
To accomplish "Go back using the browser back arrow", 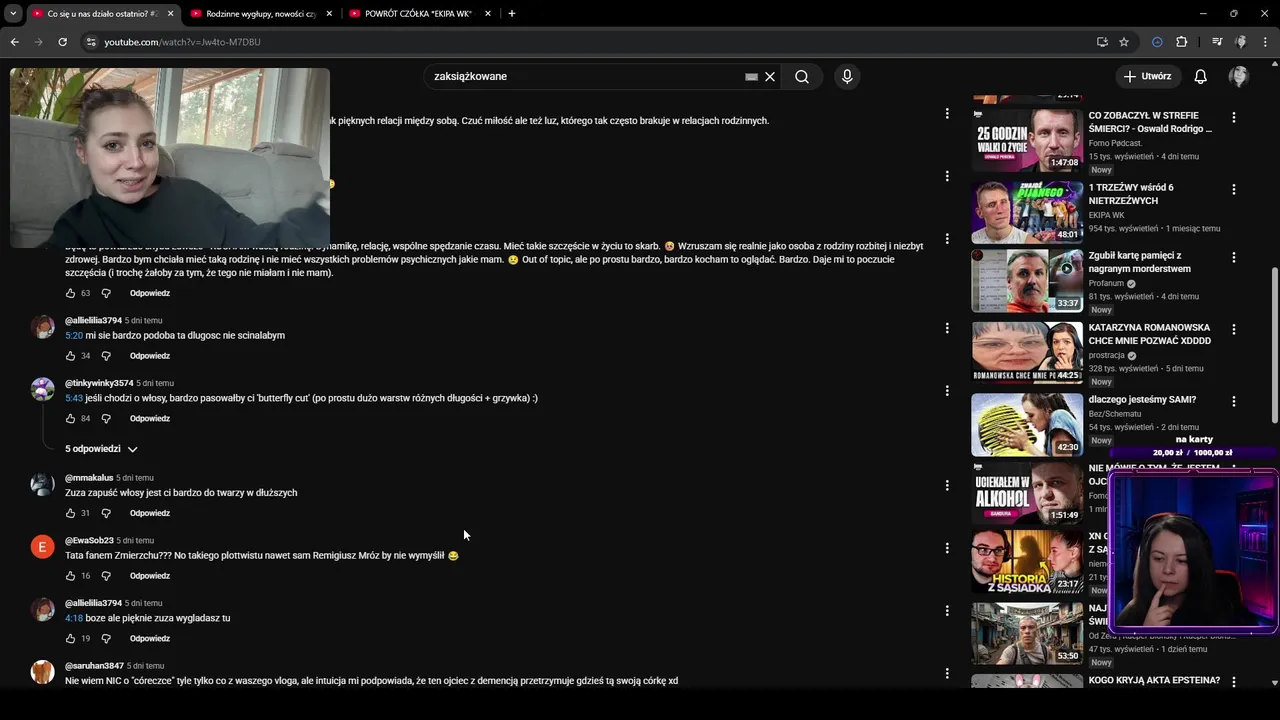I will (14, 42).
